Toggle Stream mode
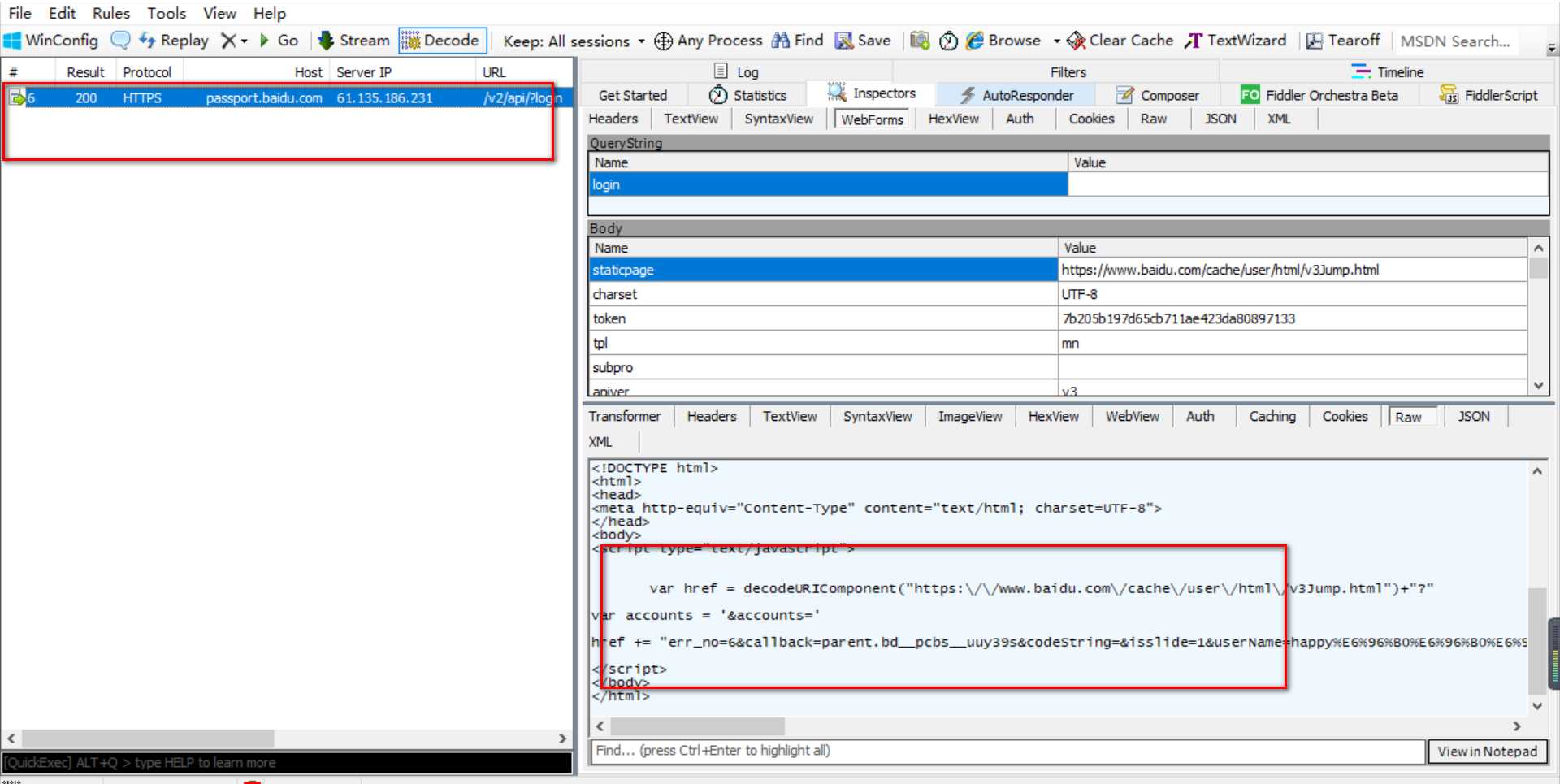 pyautogui.click(x=353, y=40)
